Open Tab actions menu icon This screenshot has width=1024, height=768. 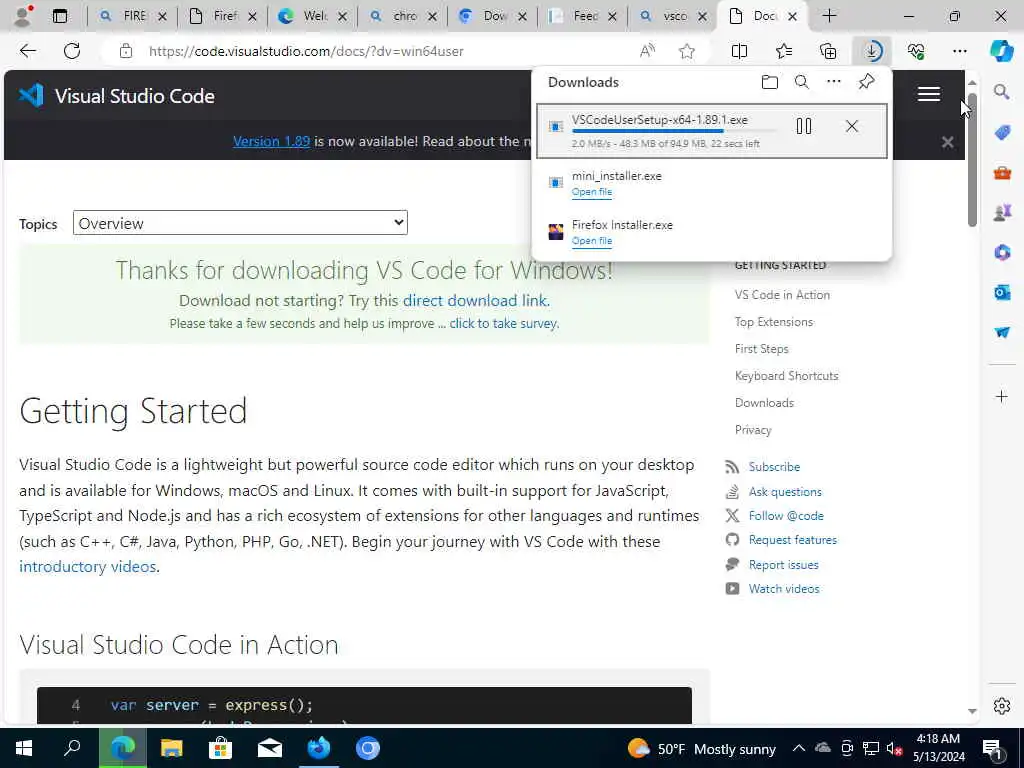pos(59,16)
